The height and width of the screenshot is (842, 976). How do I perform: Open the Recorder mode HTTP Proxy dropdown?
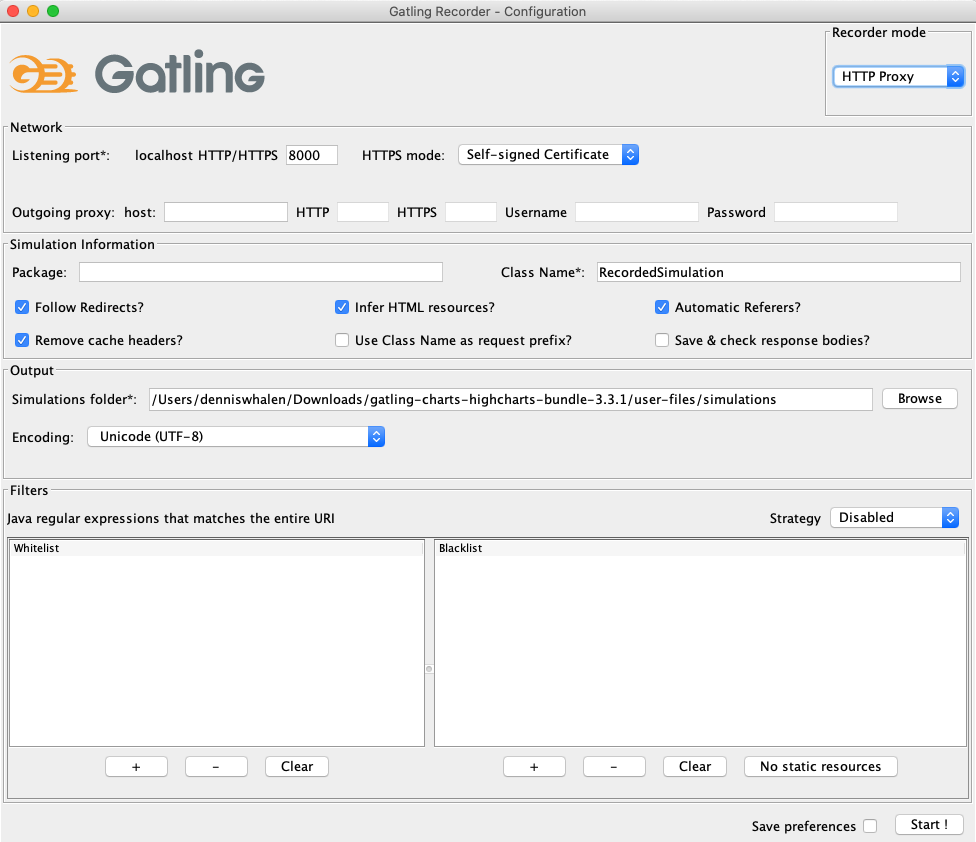tap(898, 77)
